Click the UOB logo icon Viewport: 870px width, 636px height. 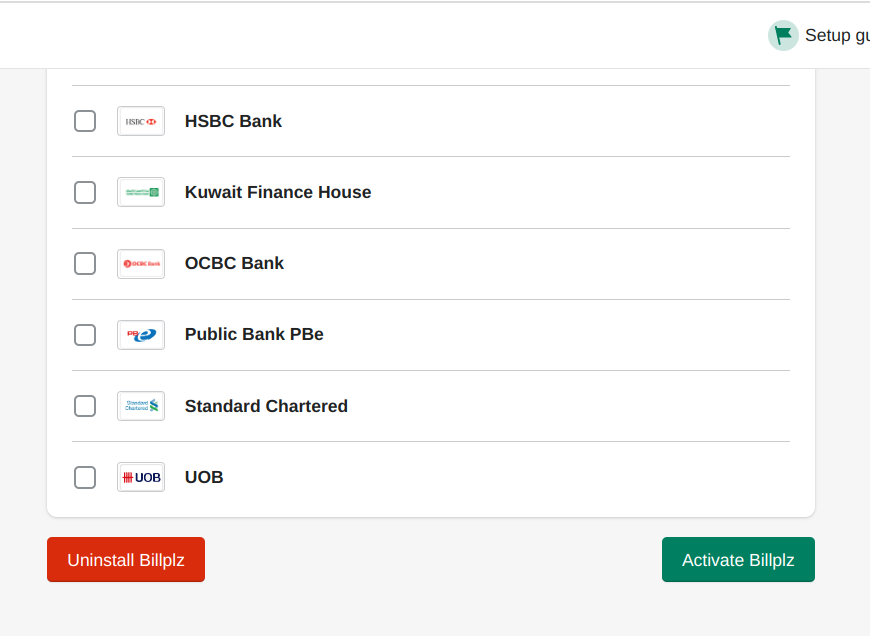(x=141, y=477)
